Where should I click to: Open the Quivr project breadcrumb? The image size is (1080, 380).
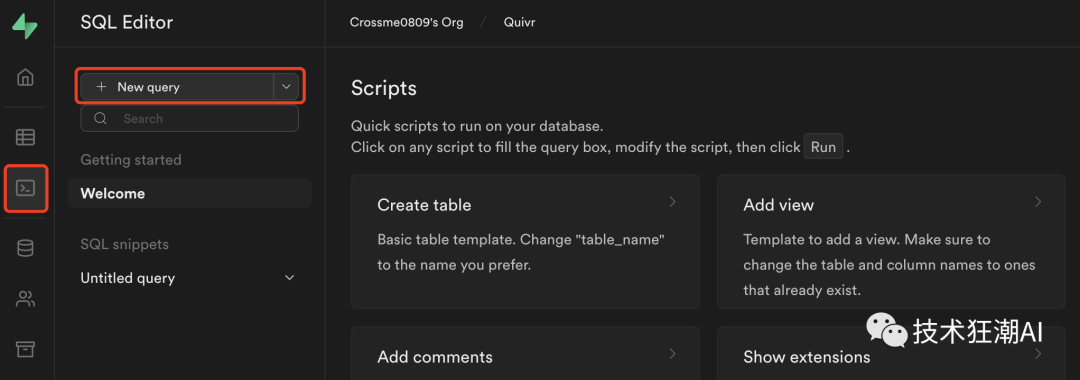pyautogui.click(x=519, y=22)
